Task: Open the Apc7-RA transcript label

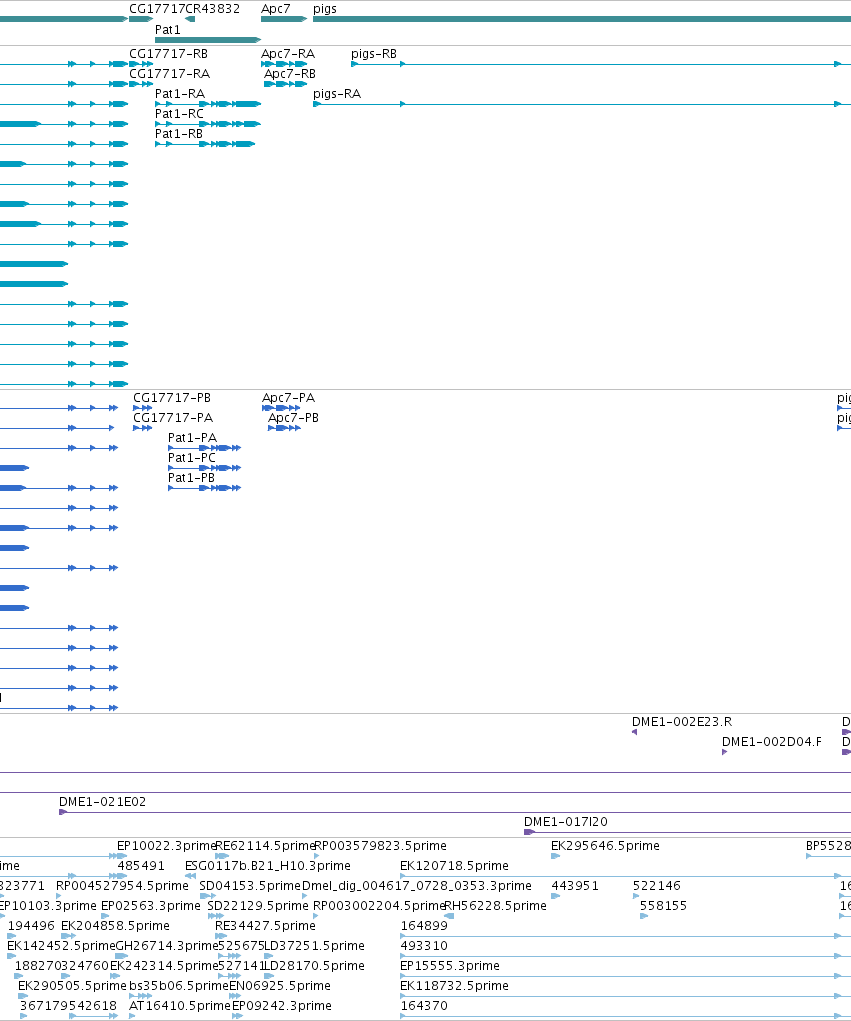Action: (288, 54)
